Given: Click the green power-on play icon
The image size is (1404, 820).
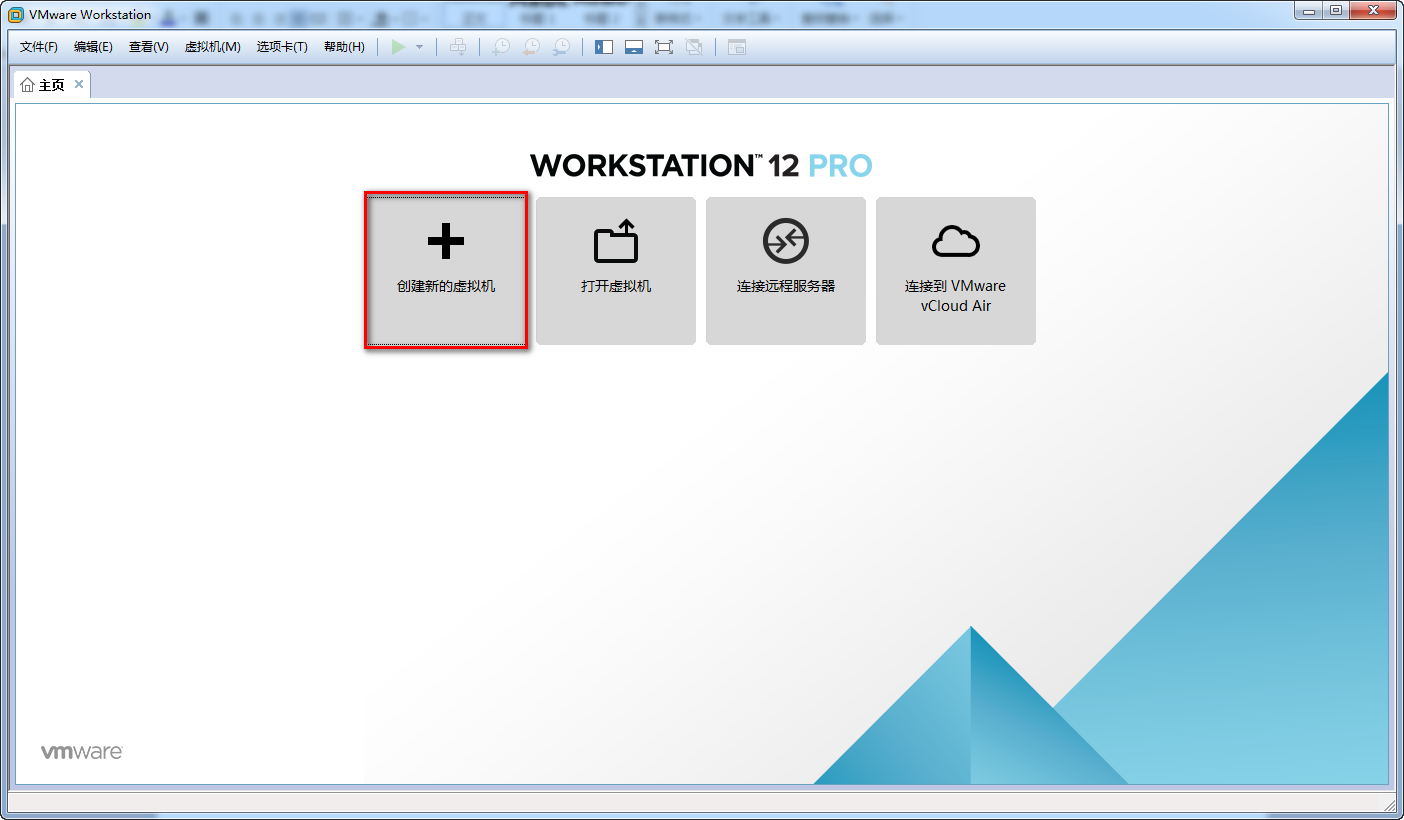Looking at the screenshot, I should (398, 47).
